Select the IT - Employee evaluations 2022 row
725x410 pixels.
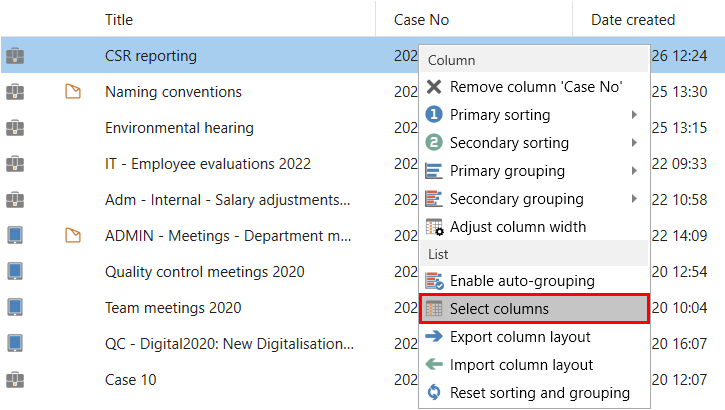[x=207, y=164]
